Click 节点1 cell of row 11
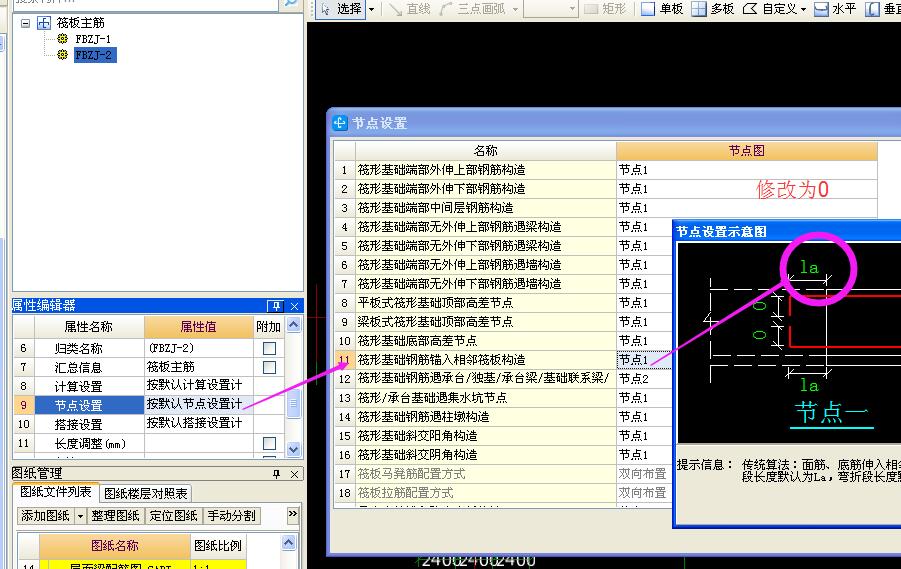The width and height of the screenshot is (901, 569). click(644, 360)
